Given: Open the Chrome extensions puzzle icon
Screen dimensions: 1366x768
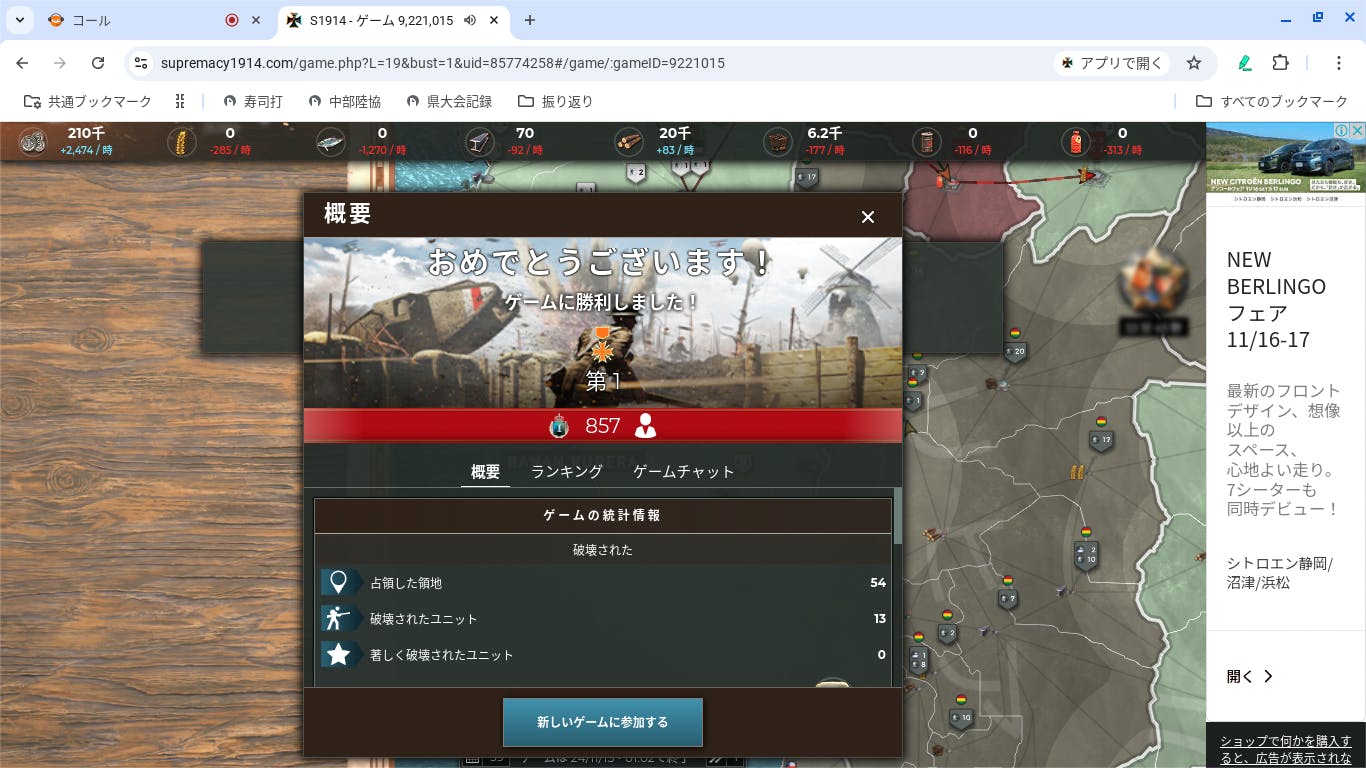Looking at the screenshot, I should [1280, 63].
